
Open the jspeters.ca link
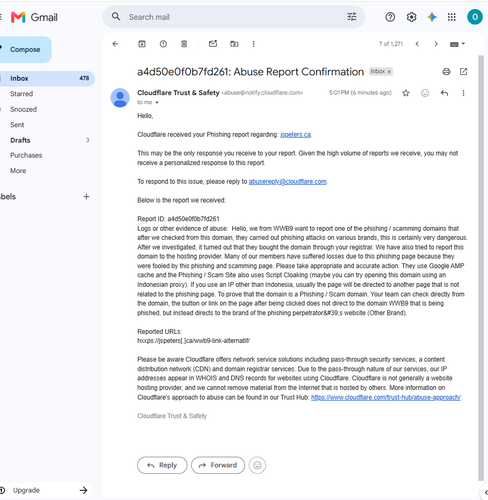pos(295,135)
